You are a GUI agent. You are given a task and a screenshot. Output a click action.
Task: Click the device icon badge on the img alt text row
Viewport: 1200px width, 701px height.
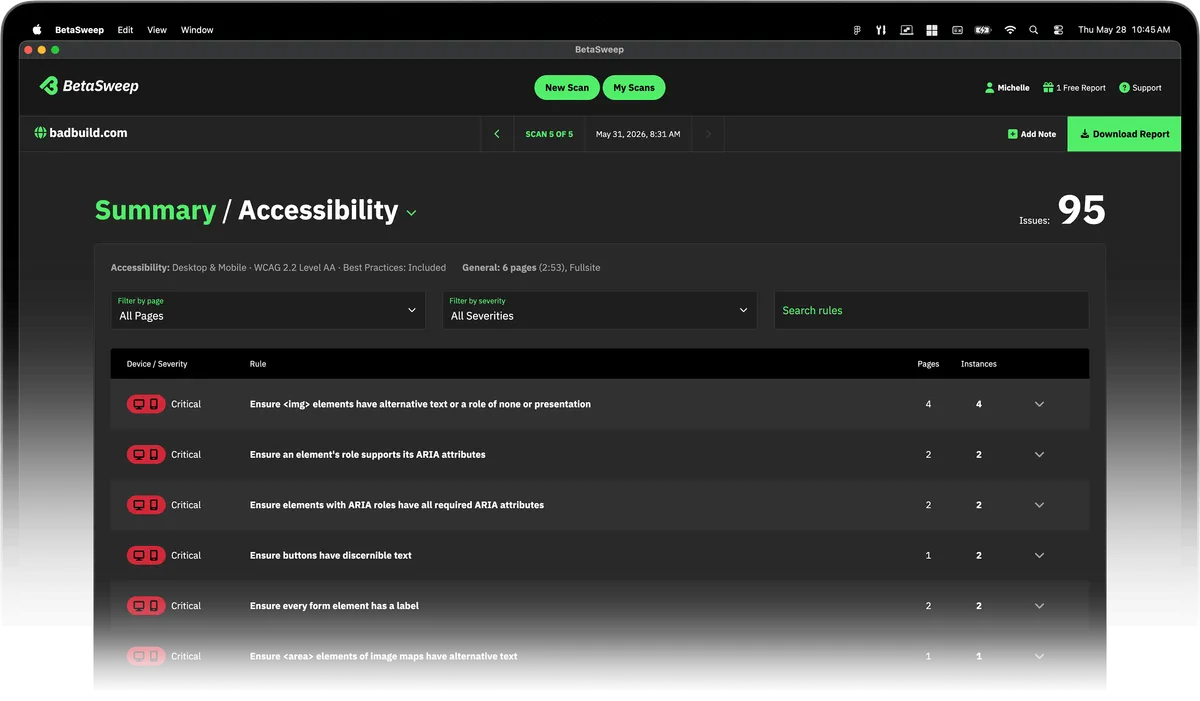(x=146, y=404)
